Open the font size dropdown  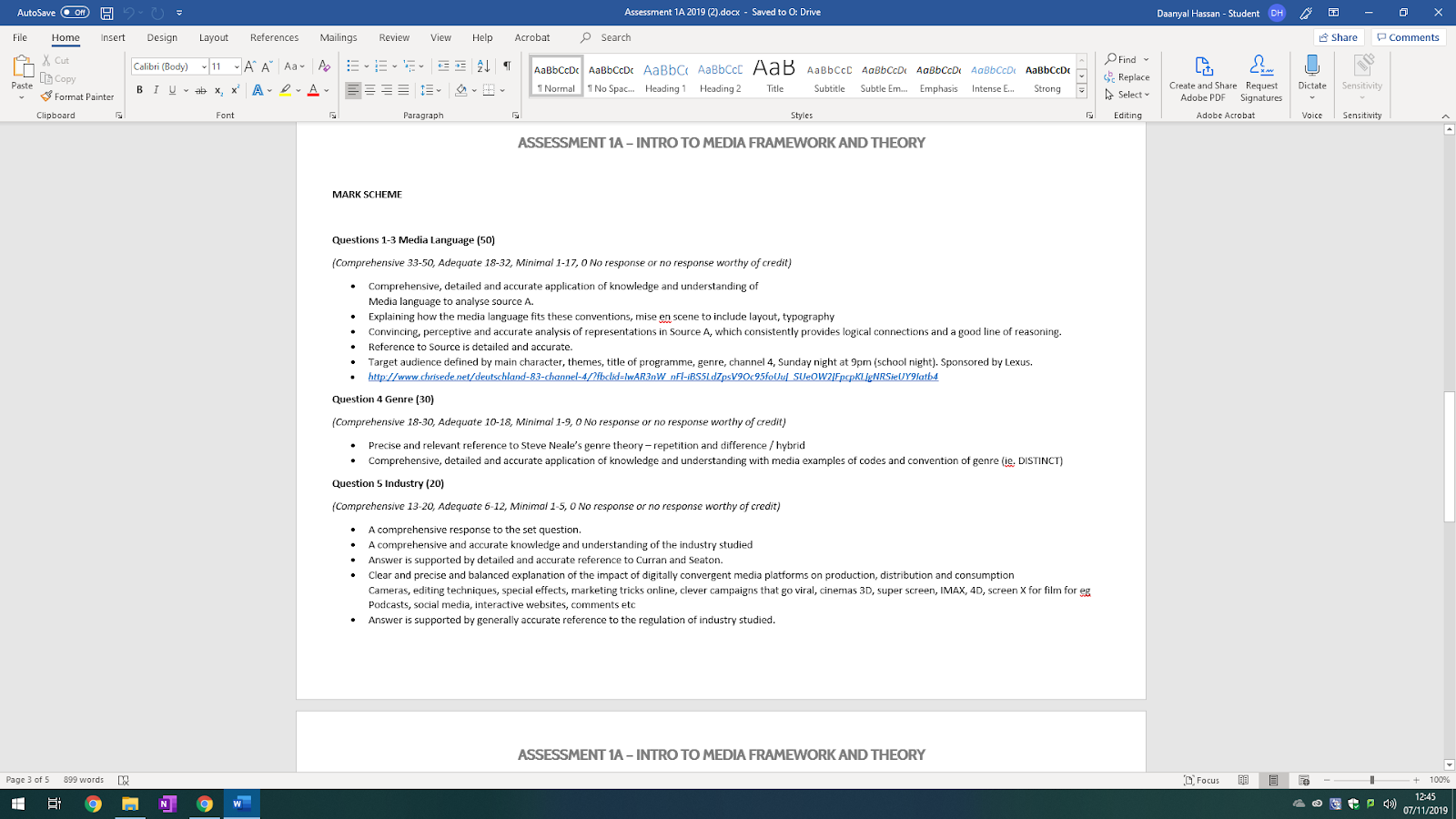pos(237,66)
